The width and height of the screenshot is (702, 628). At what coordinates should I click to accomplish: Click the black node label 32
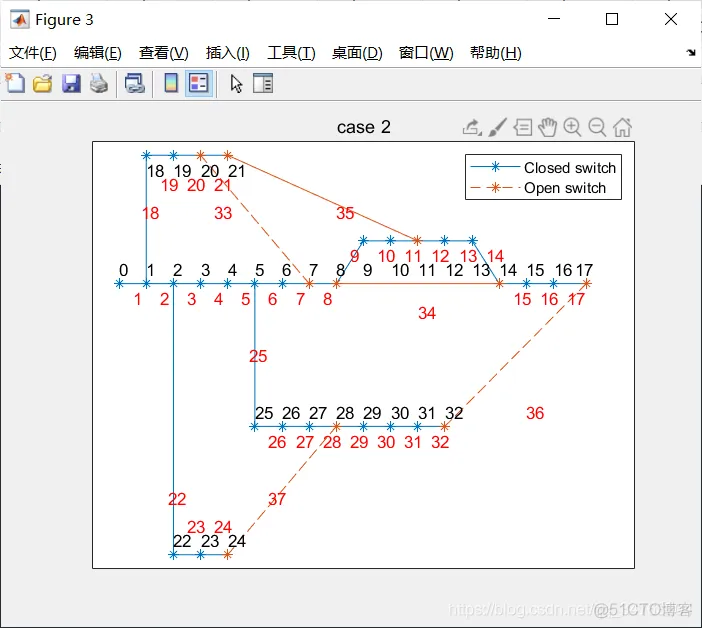[454, 413]
